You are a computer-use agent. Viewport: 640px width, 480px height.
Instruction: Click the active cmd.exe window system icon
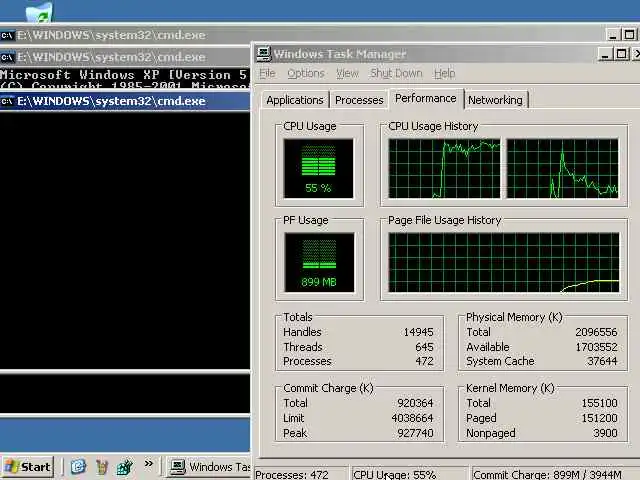[x=7, y=101]
